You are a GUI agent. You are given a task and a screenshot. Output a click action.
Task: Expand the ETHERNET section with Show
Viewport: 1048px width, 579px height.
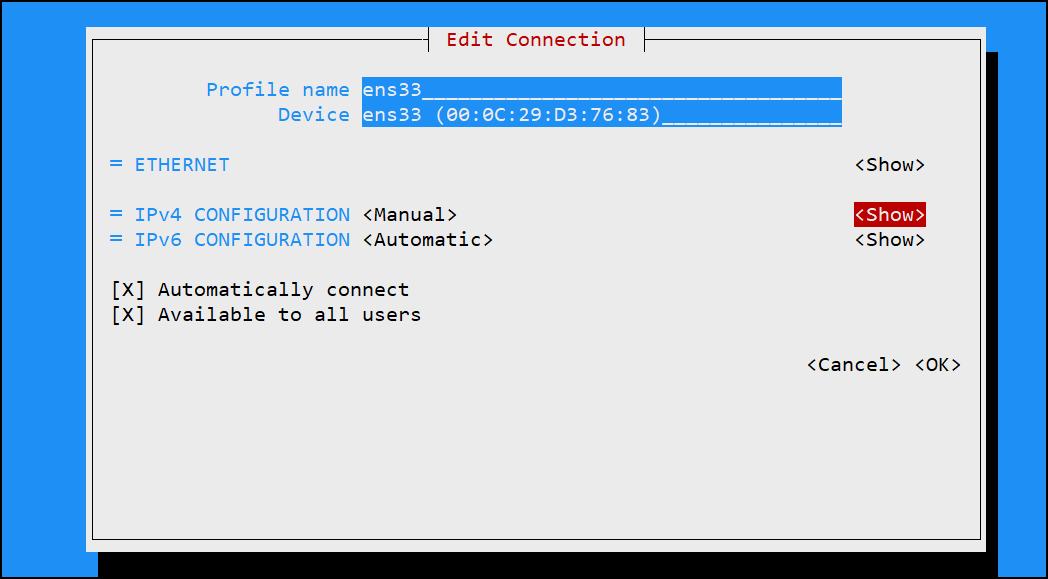890,164
